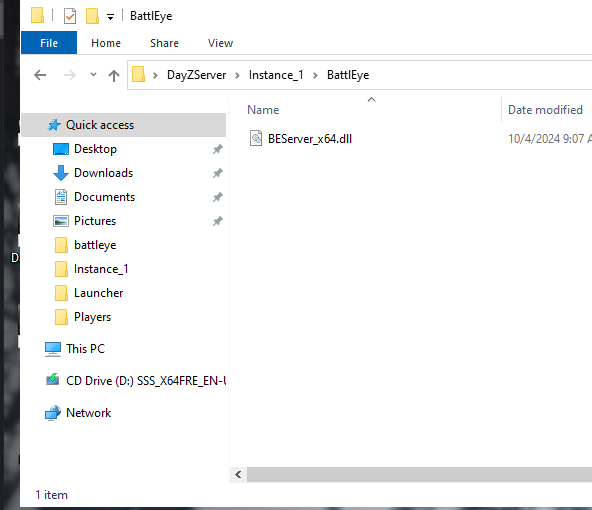Screen dimensions: 592x510
Task: Switch to the View ribbon tab
Action: tap(220, 43)
